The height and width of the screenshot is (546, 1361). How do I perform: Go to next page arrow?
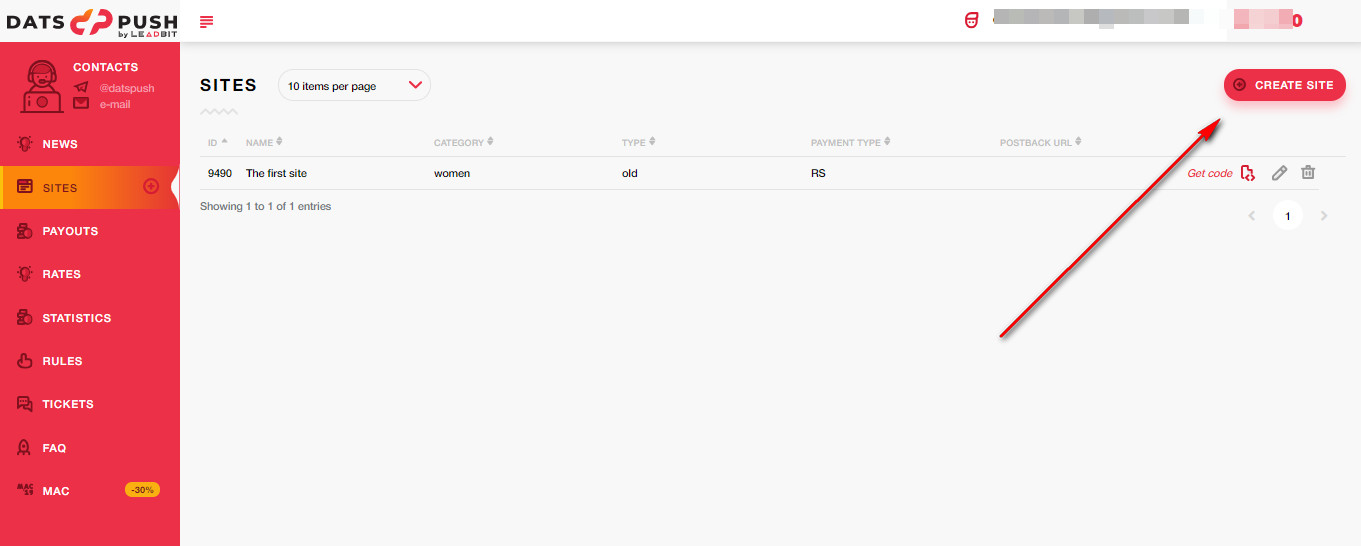click(x=1324, y=216)
